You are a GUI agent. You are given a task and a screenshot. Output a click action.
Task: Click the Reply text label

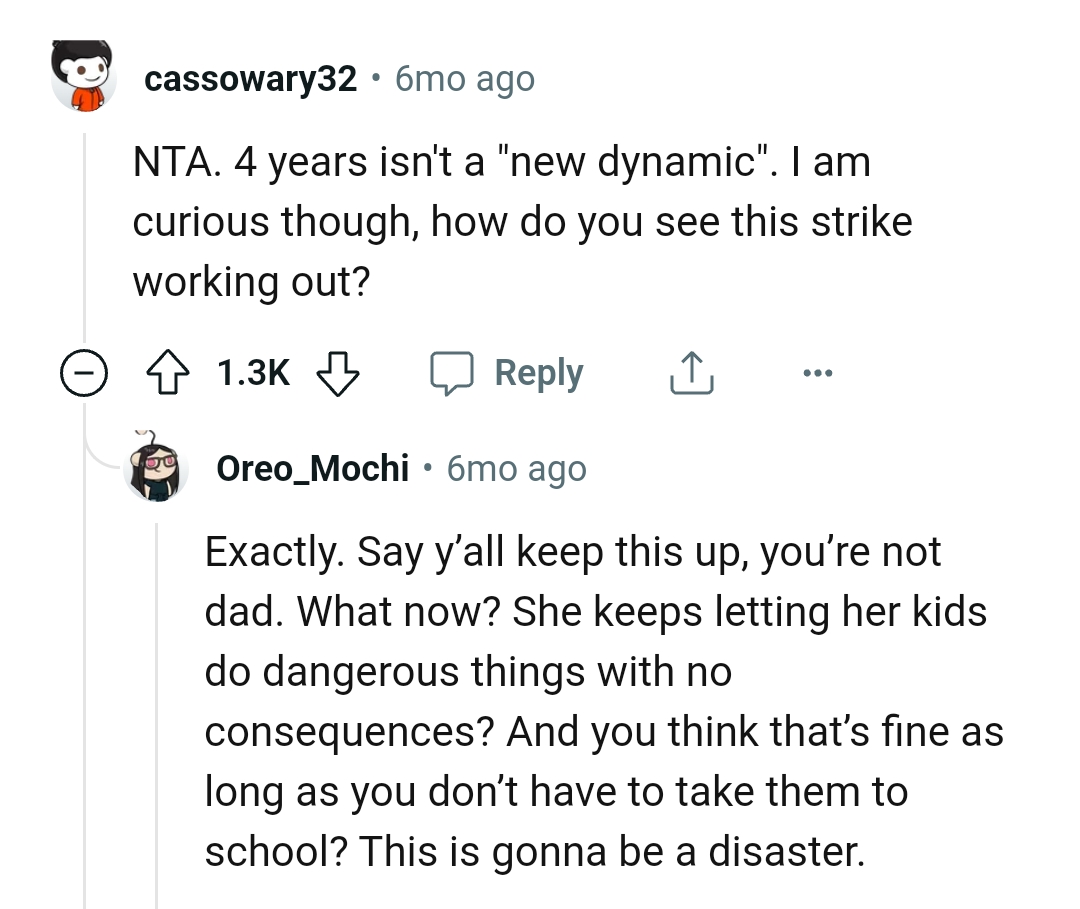[539, 374]
